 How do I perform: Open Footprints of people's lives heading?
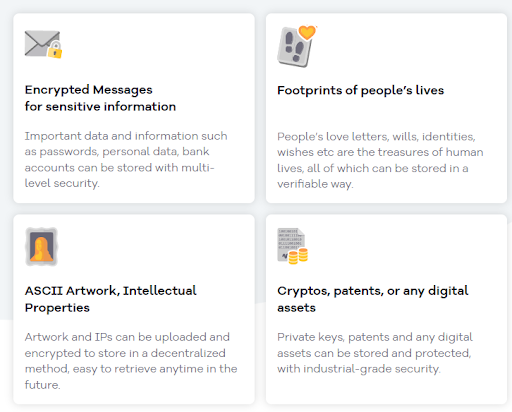[x=360, y=90]
